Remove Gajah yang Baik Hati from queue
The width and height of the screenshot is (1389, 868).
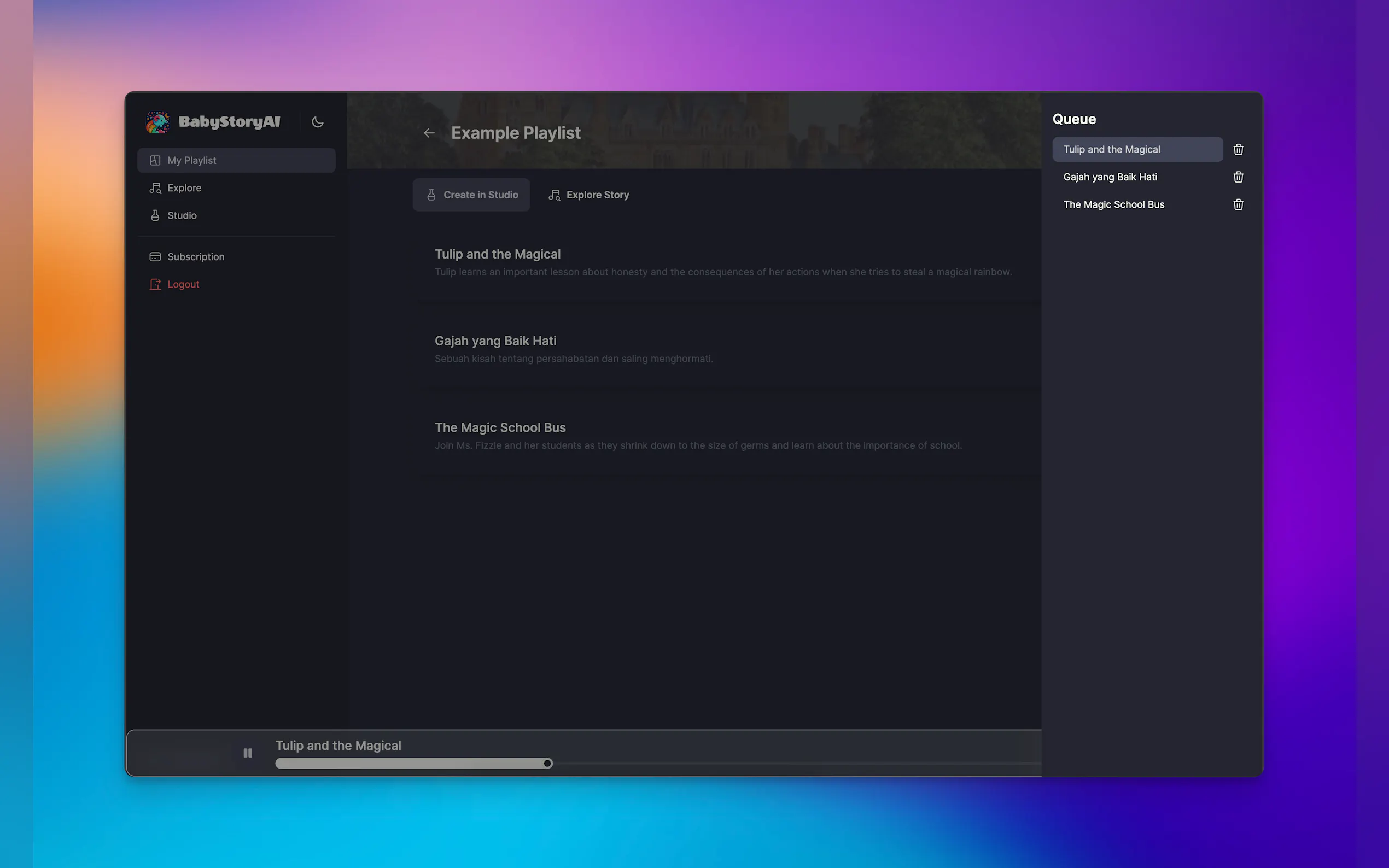[1238, 177]
